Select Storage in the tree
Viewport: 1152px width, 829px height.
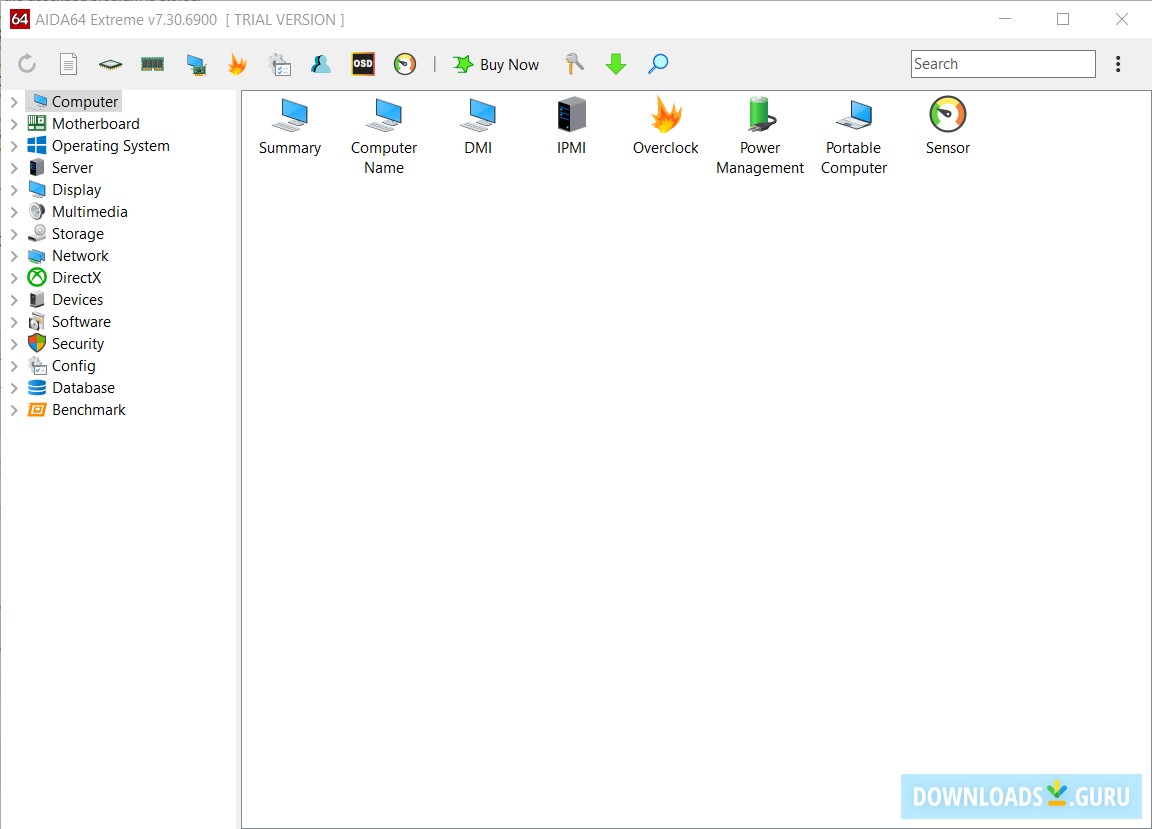click(x=65, y=234)
